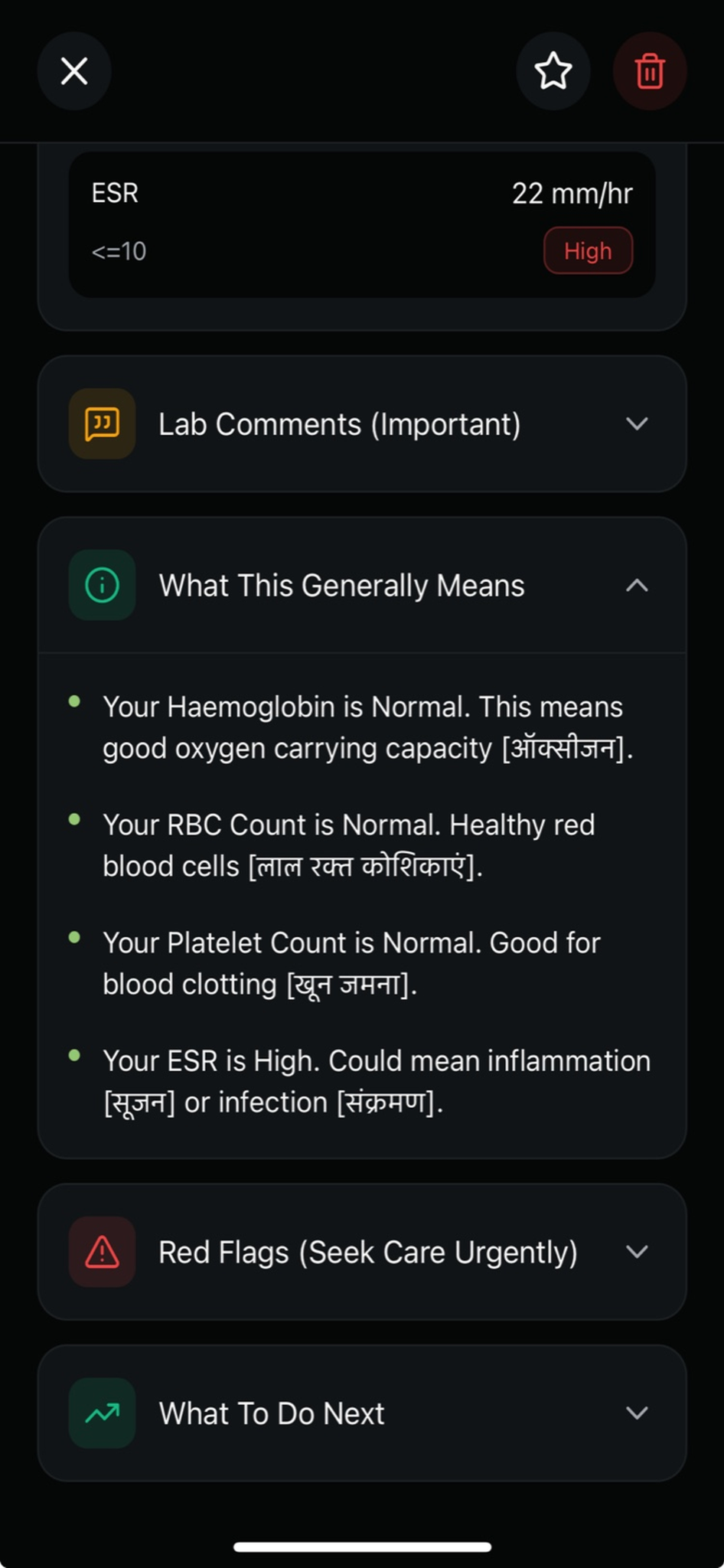724x1568 pixels.
Task: Close the report with the X icon
Action: pyautogui.click(x=74, y=71)
